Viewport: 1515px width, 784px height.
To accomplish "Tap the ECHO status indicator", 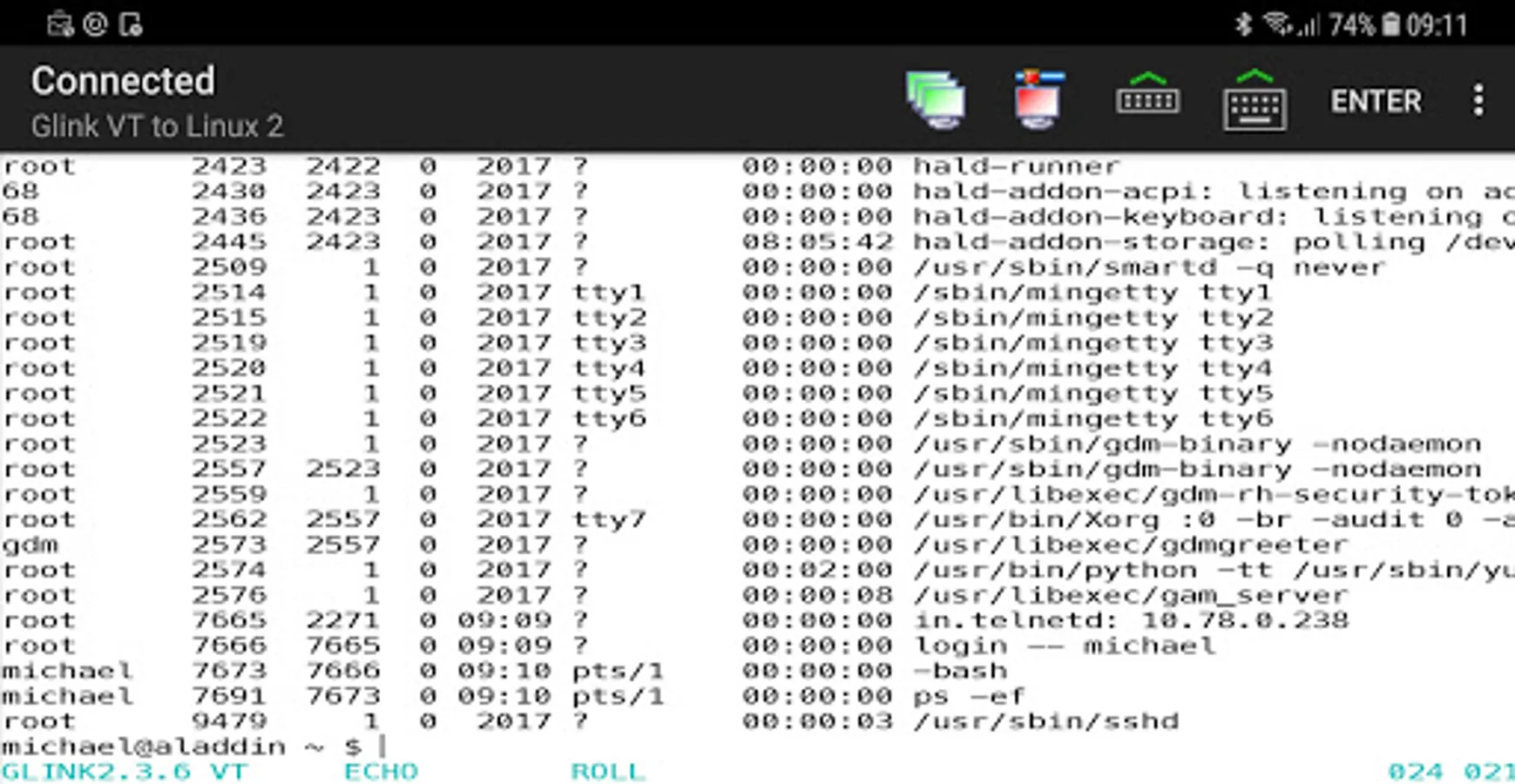I will 381,772.
